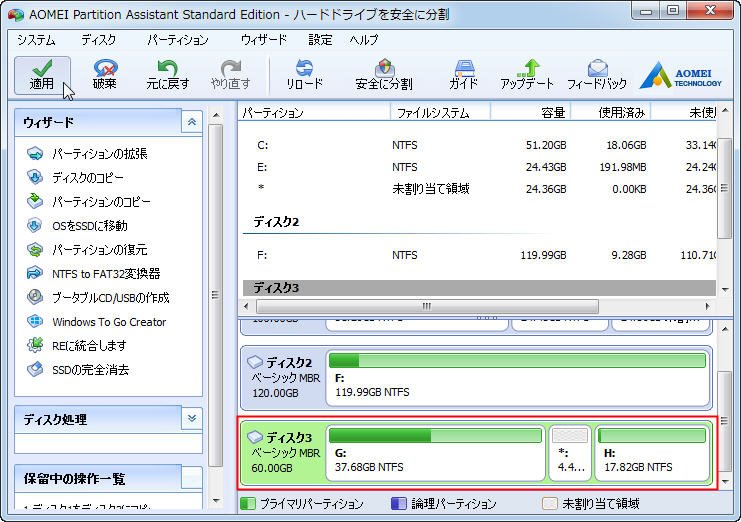
Task: Click up arrow of left panel scrollbar
Action: point(216,115)
